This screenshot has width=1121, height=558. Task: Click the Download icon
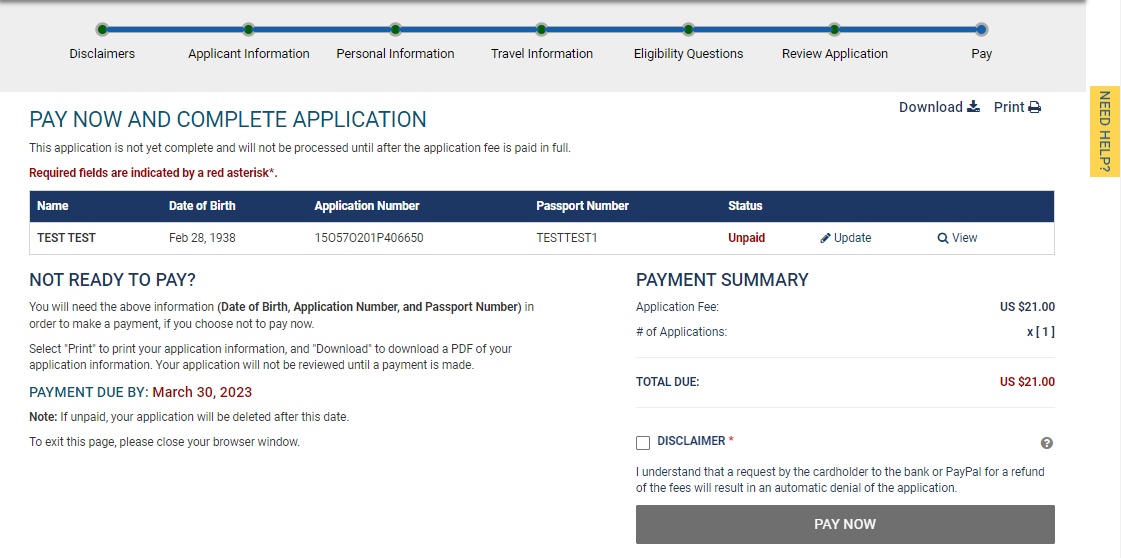coord(973,107)
